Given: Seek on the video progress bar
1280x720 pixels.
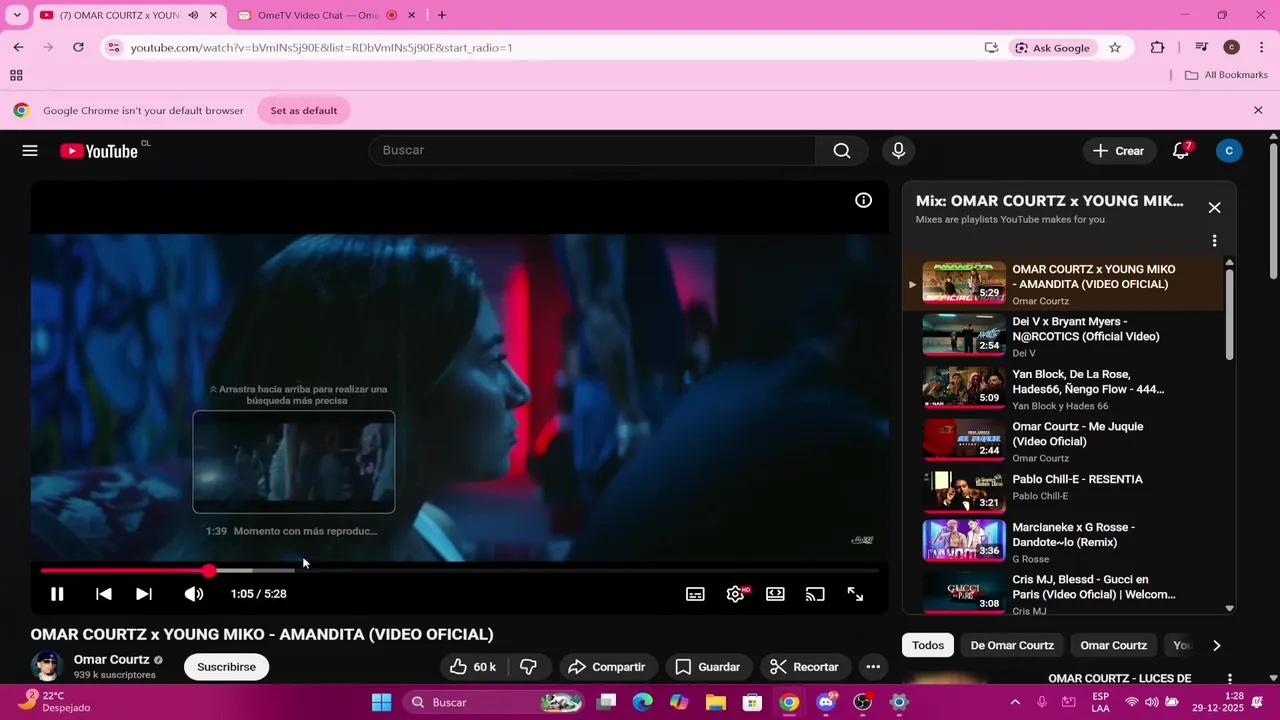Looking at the screenshot, I should (x=460, y=571).
